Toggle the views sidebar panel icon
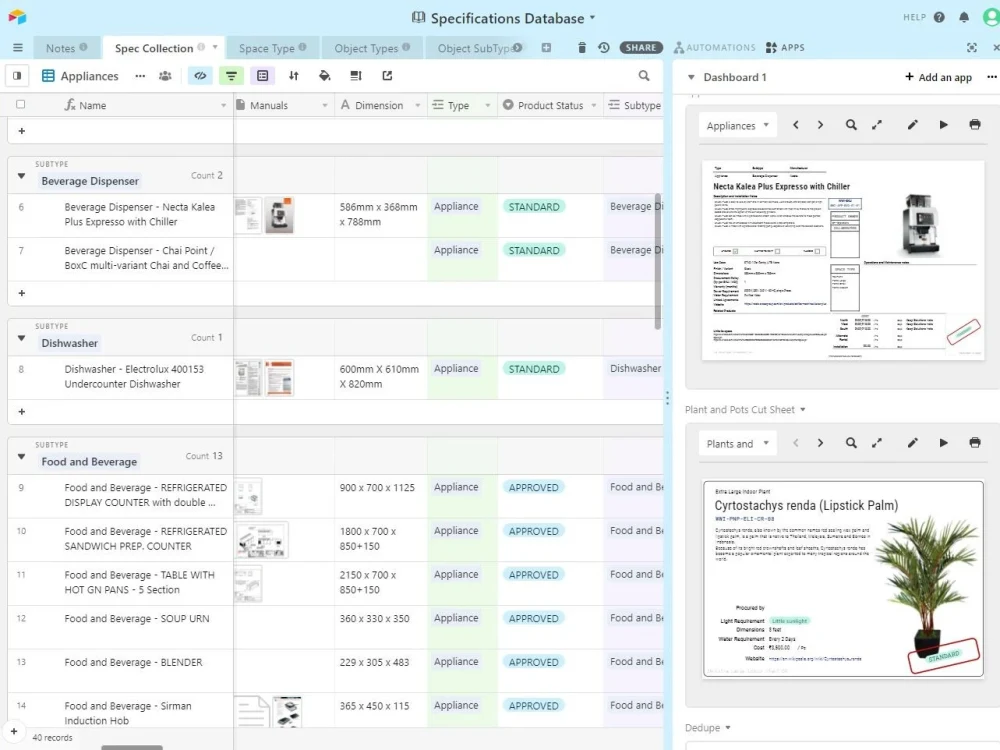This screenshot has height=750, width=1000. [17, 76]
